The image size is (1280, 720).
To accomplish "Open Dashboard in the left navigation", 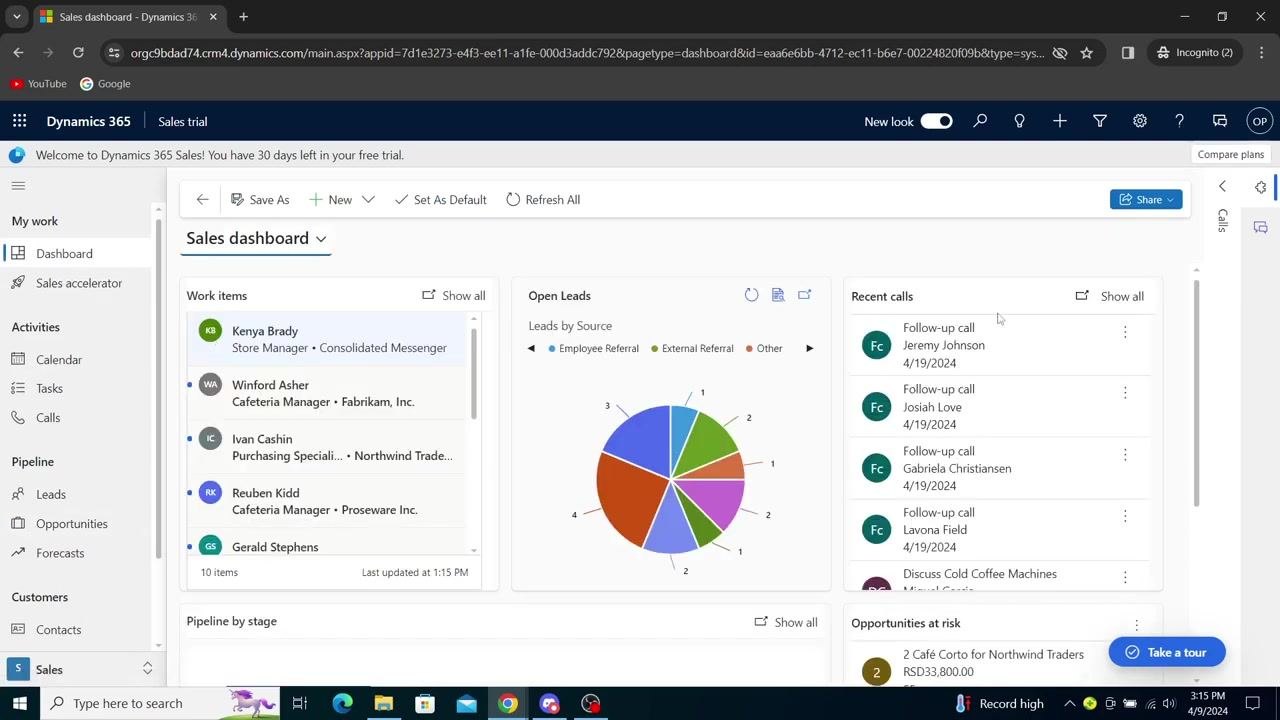I will pos(78,254).
